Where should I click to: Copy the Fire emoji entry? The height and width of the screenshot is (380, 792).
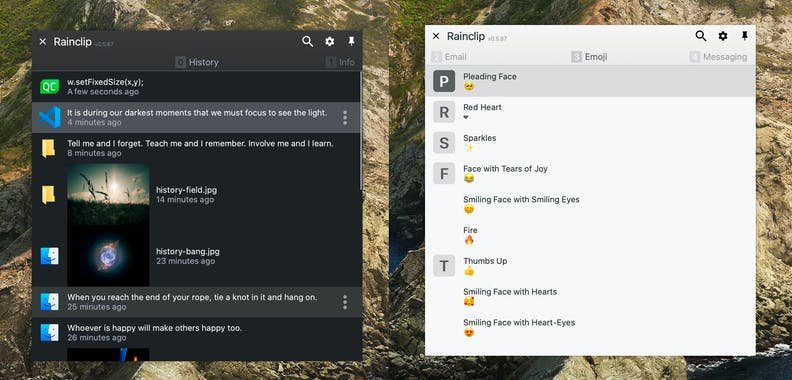[x=590, y=235]
